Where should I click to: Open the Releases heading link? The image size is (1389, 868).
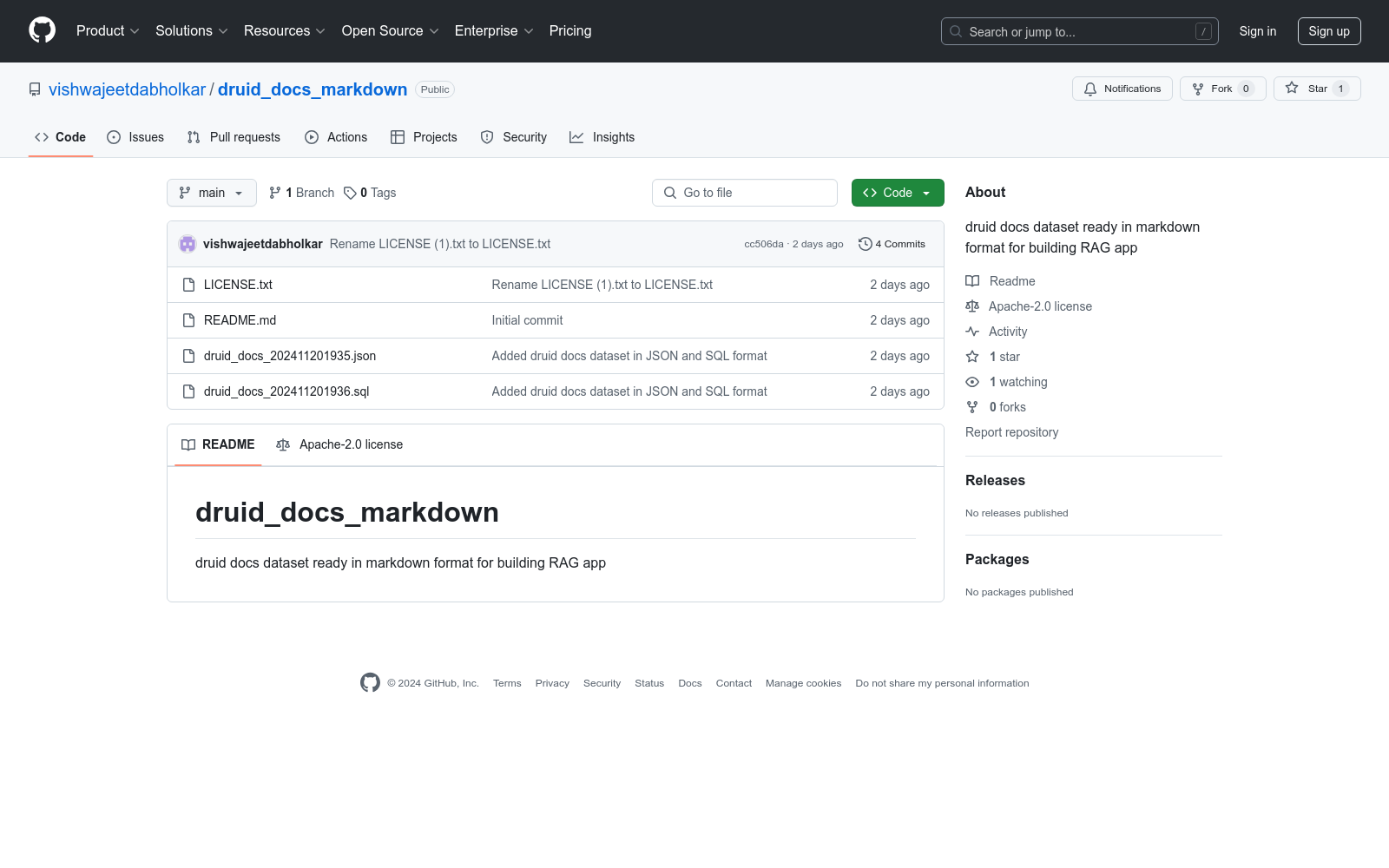coord(995,480)
